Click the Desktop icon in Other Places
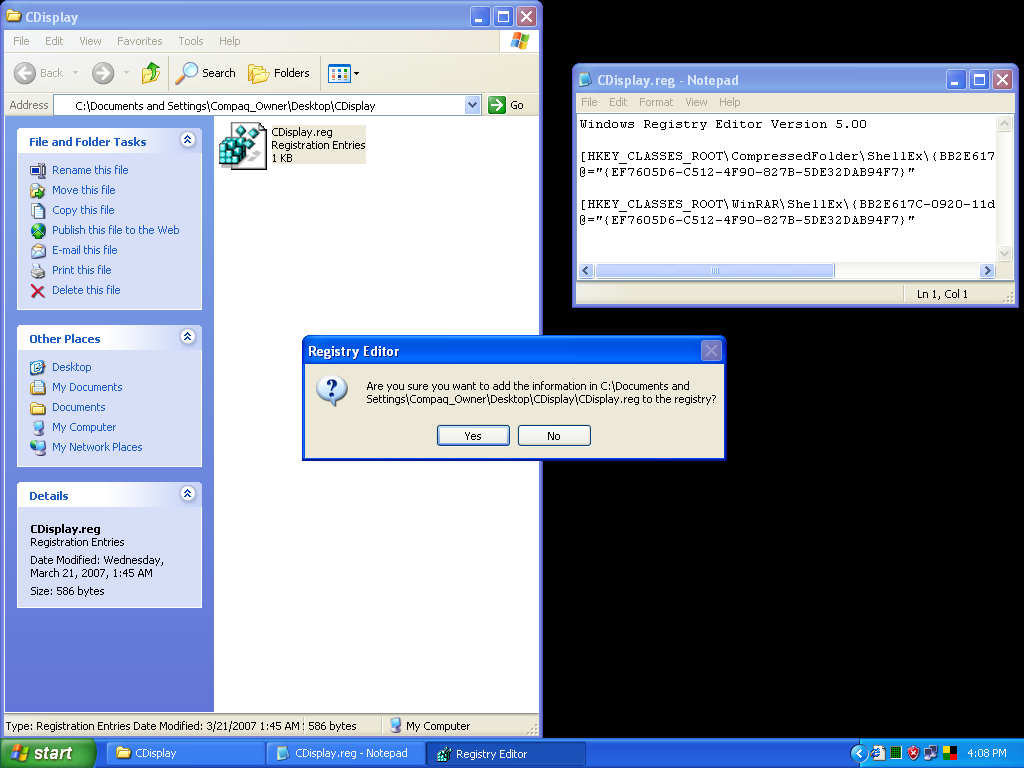The height and width of the screenshot is (768, 1024). pyautogui.click(x=38, y=368)
